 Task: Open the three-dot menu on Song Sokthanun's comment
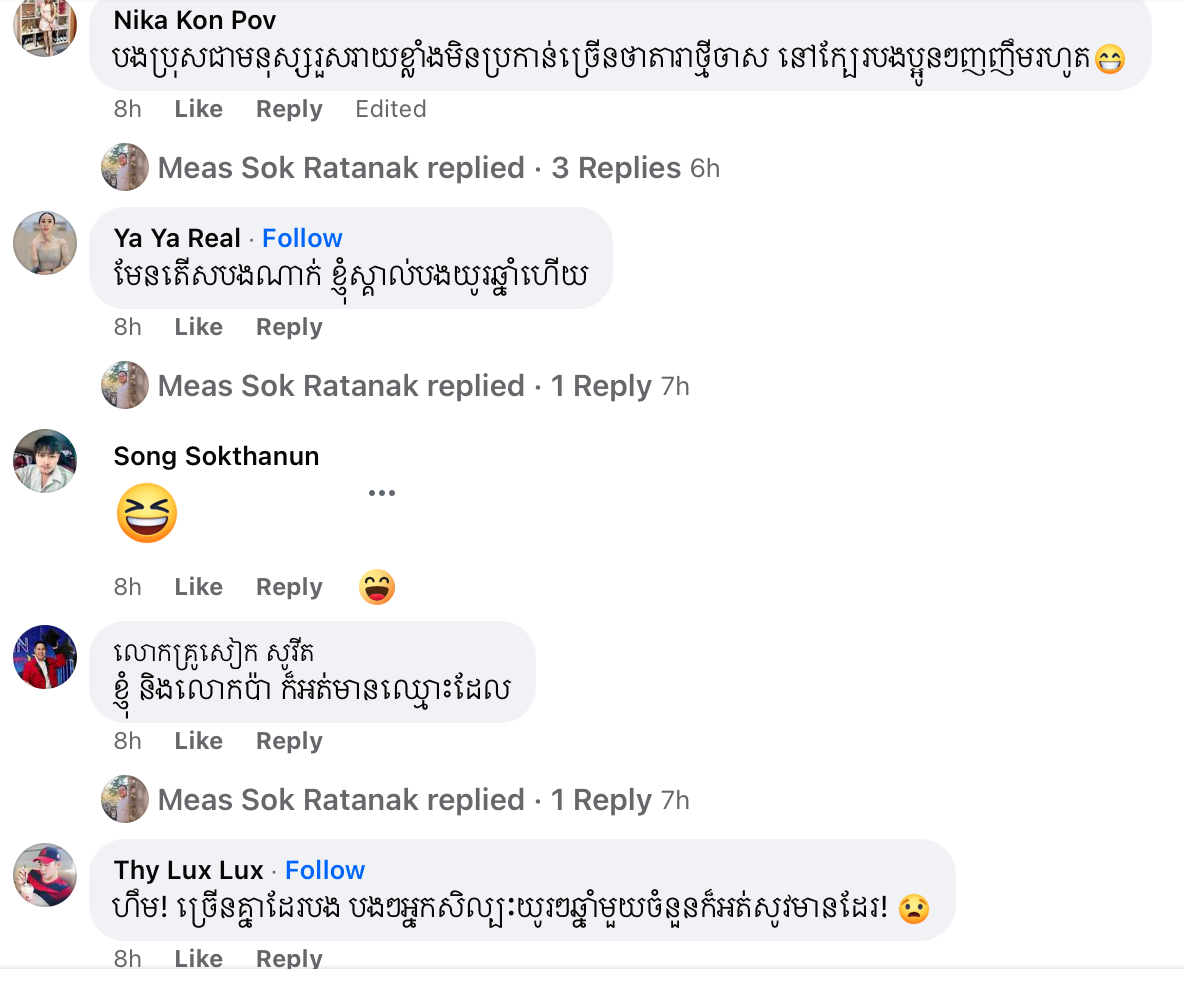tap(382, 493)
